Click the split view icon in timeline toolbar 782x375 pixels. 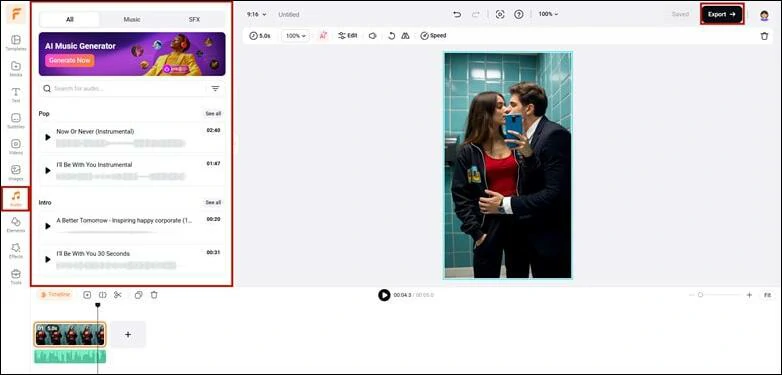[102, 295]
